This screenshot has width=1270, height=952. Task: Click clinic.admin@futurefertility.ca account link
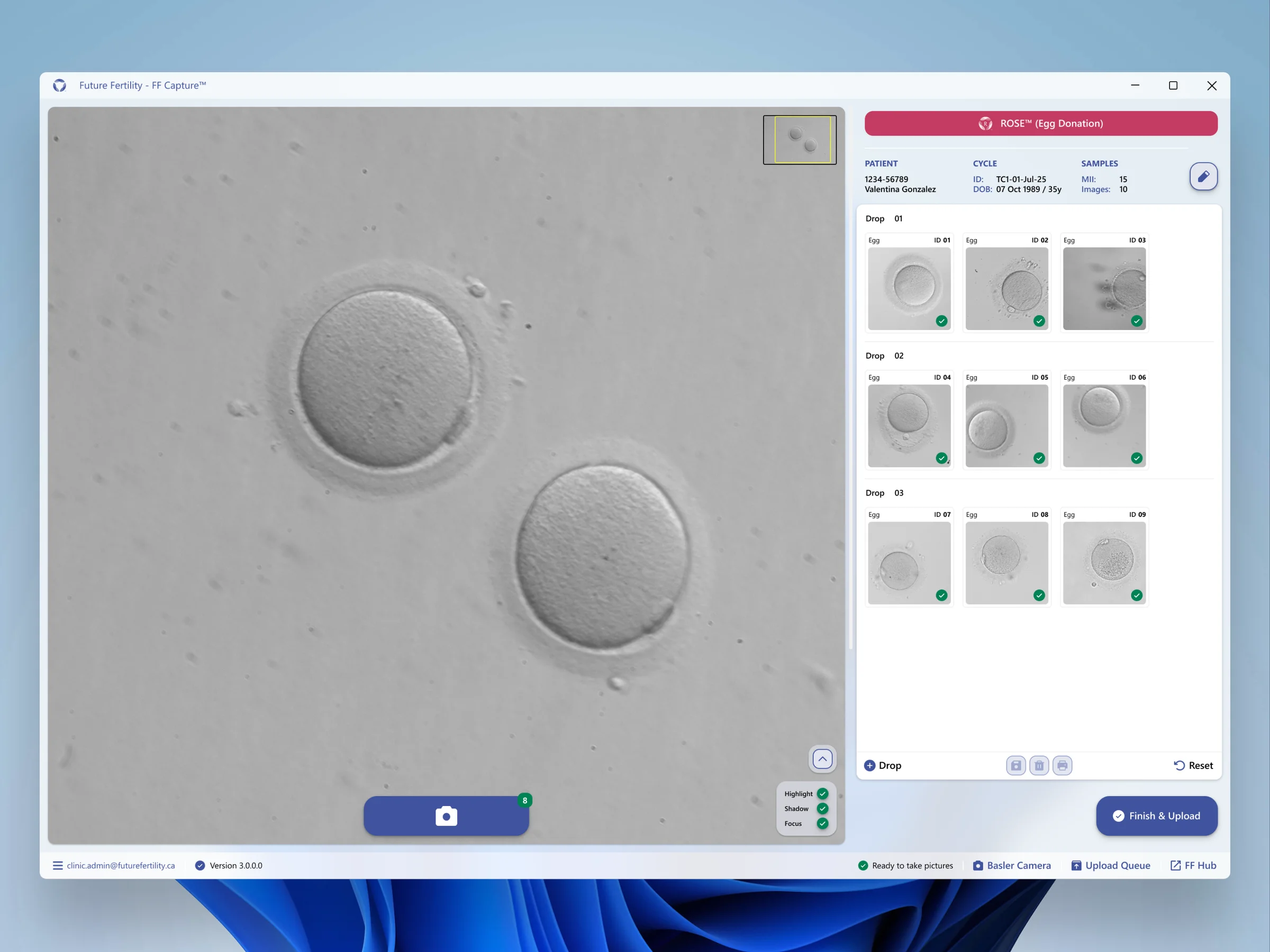(121, 865)
